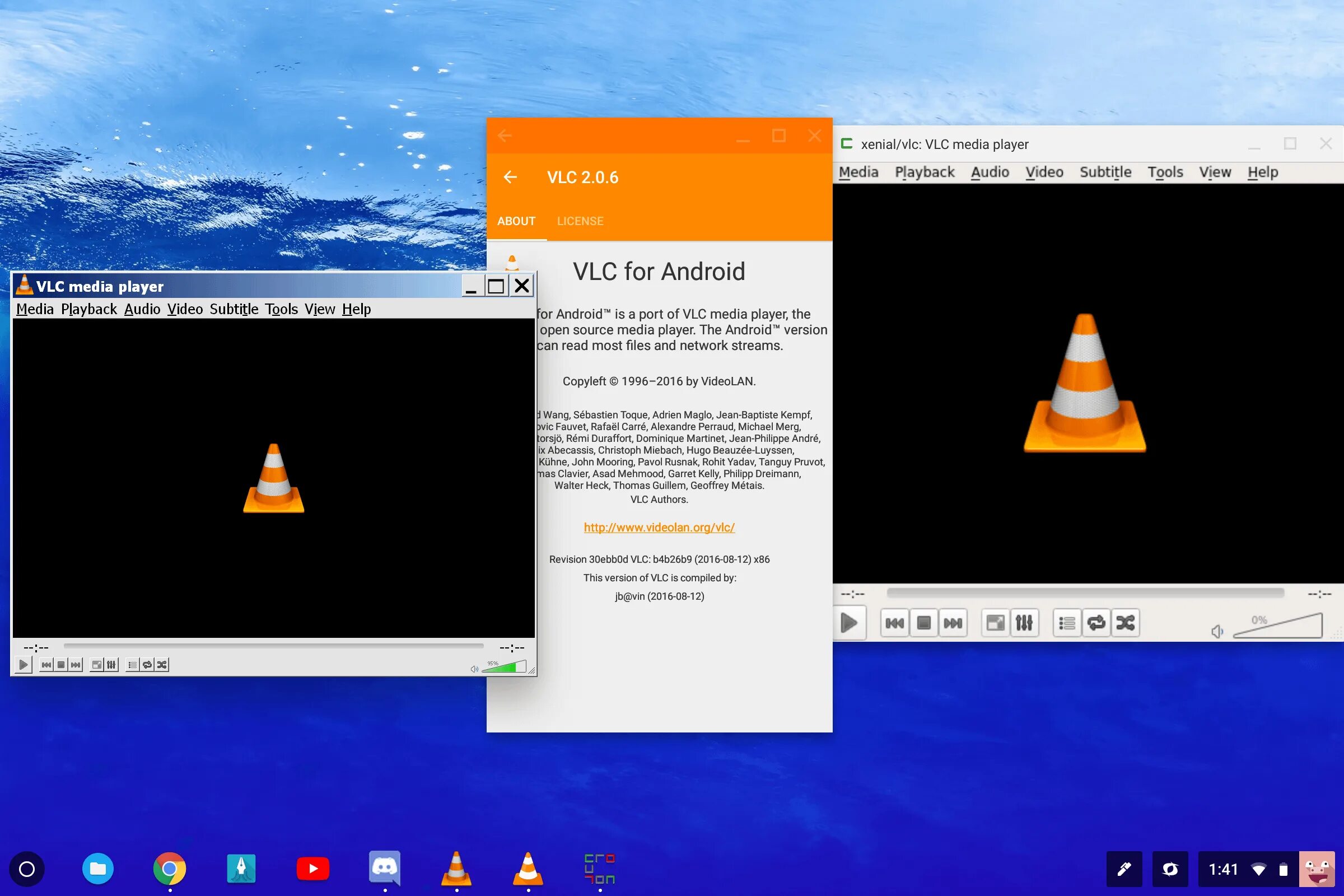
Task: Click the green volume slider at 95%
Action: 505,668
